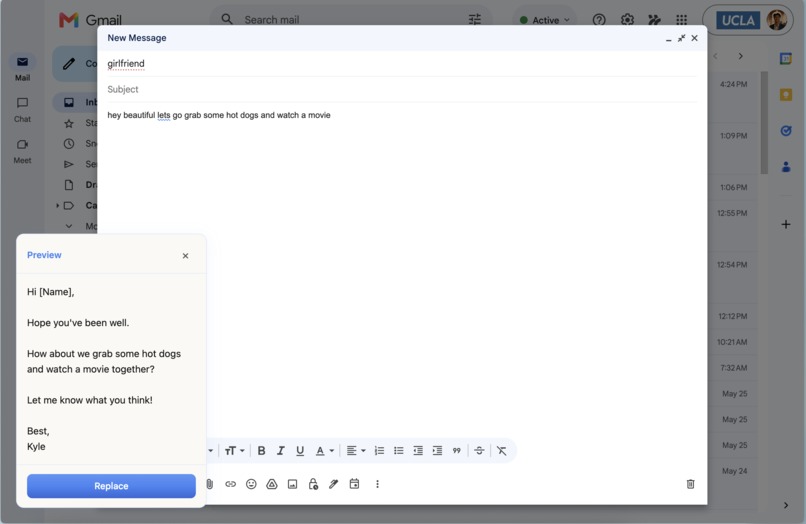806x524 pixels.
Task: Open Google Keep side panel
Action: pos(785,95)
